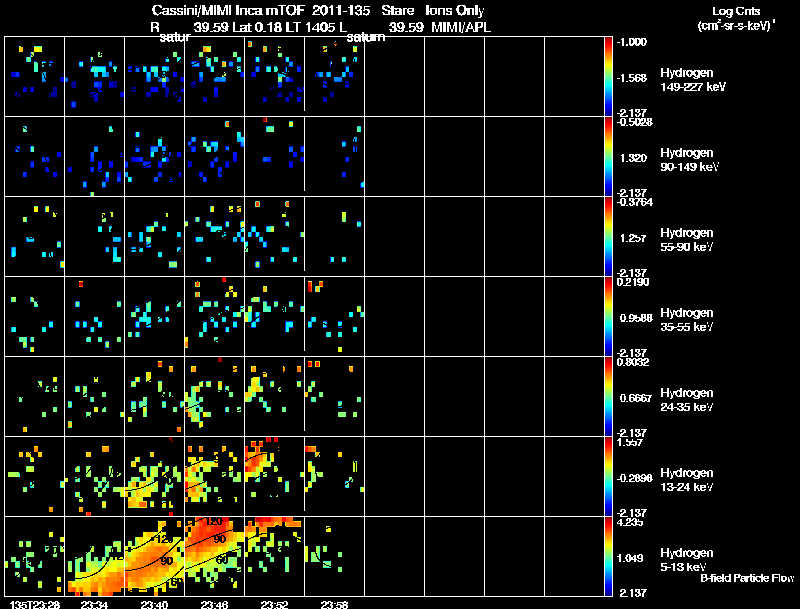Image resolution: width=800 pixels, height=609 pixels.
Task: Click the units label '(cm²-sr-s-keV)'
Action: click(736, 25)
